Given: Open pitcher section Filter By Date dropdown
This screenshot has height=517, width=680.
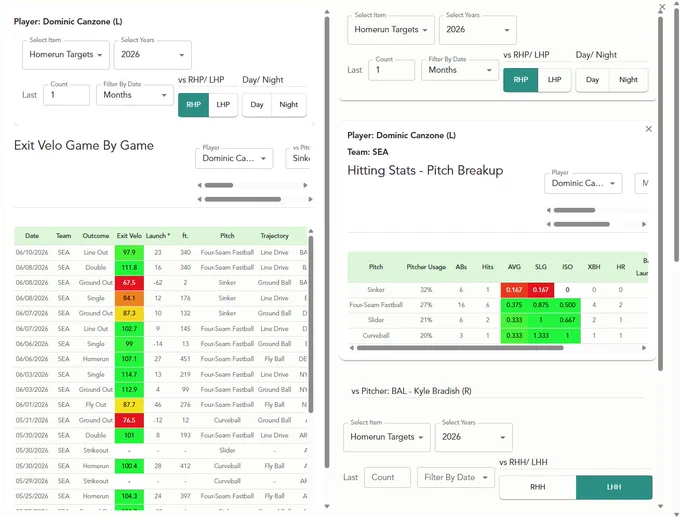Looking at the screenshot, I should click(x=456, y=478).
